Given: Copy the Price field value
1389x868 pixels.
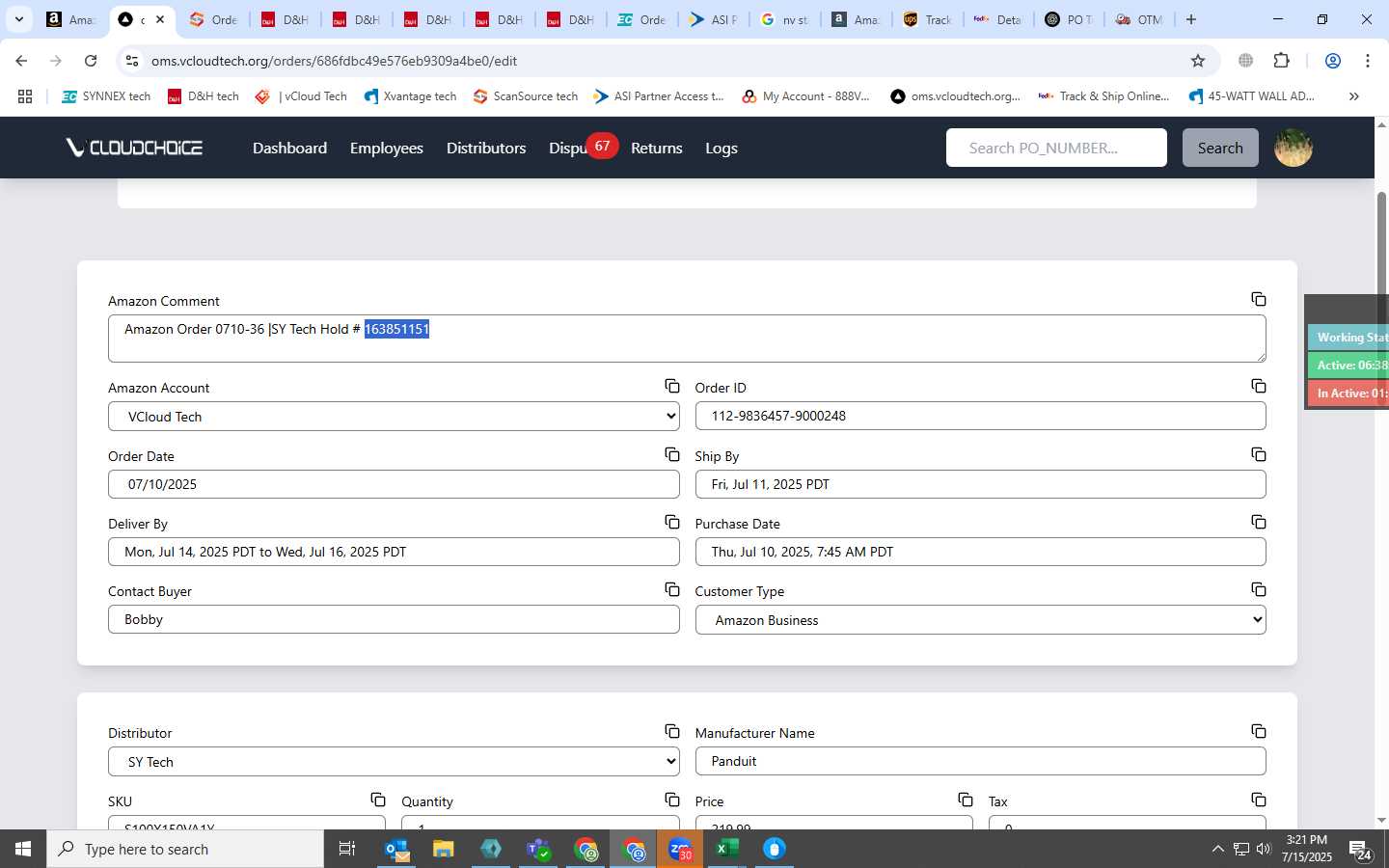Looking at the screenshot, I should coord(966,800).
